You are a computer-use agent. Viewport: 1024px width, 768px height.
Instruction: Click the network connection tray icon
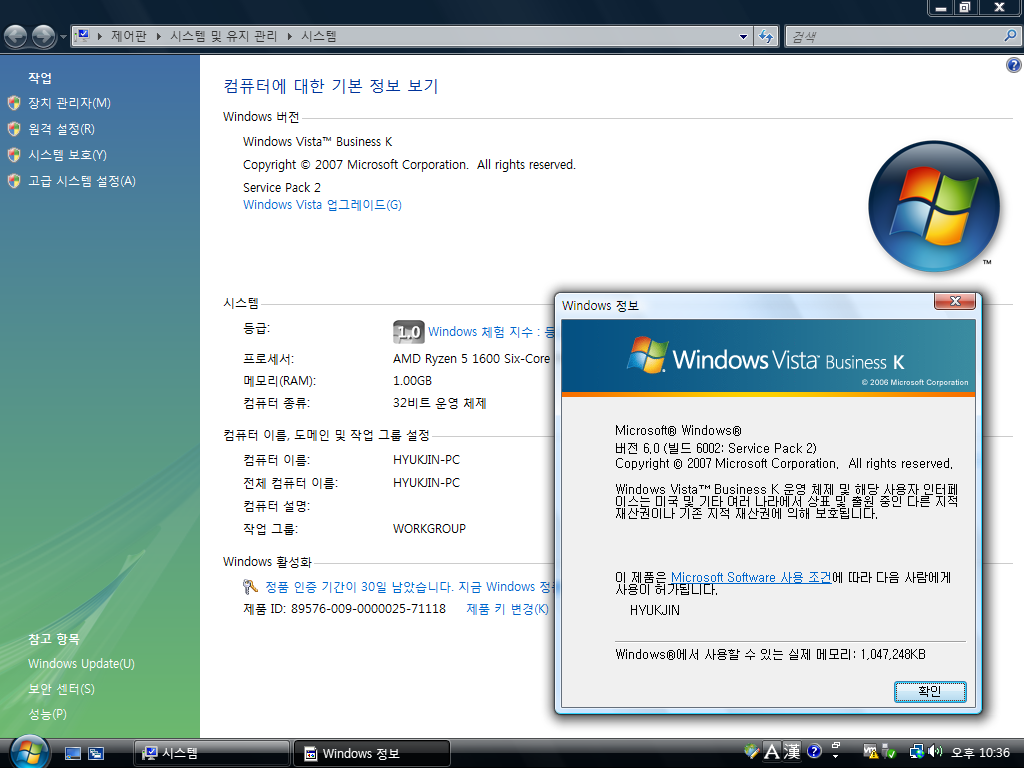(917, 752)
